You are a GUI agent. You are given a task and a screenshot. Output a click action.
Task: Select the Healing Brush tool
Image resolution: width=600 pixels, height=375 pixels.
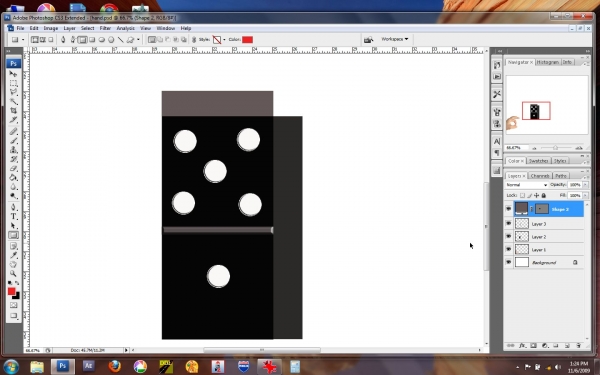(13, 131)
